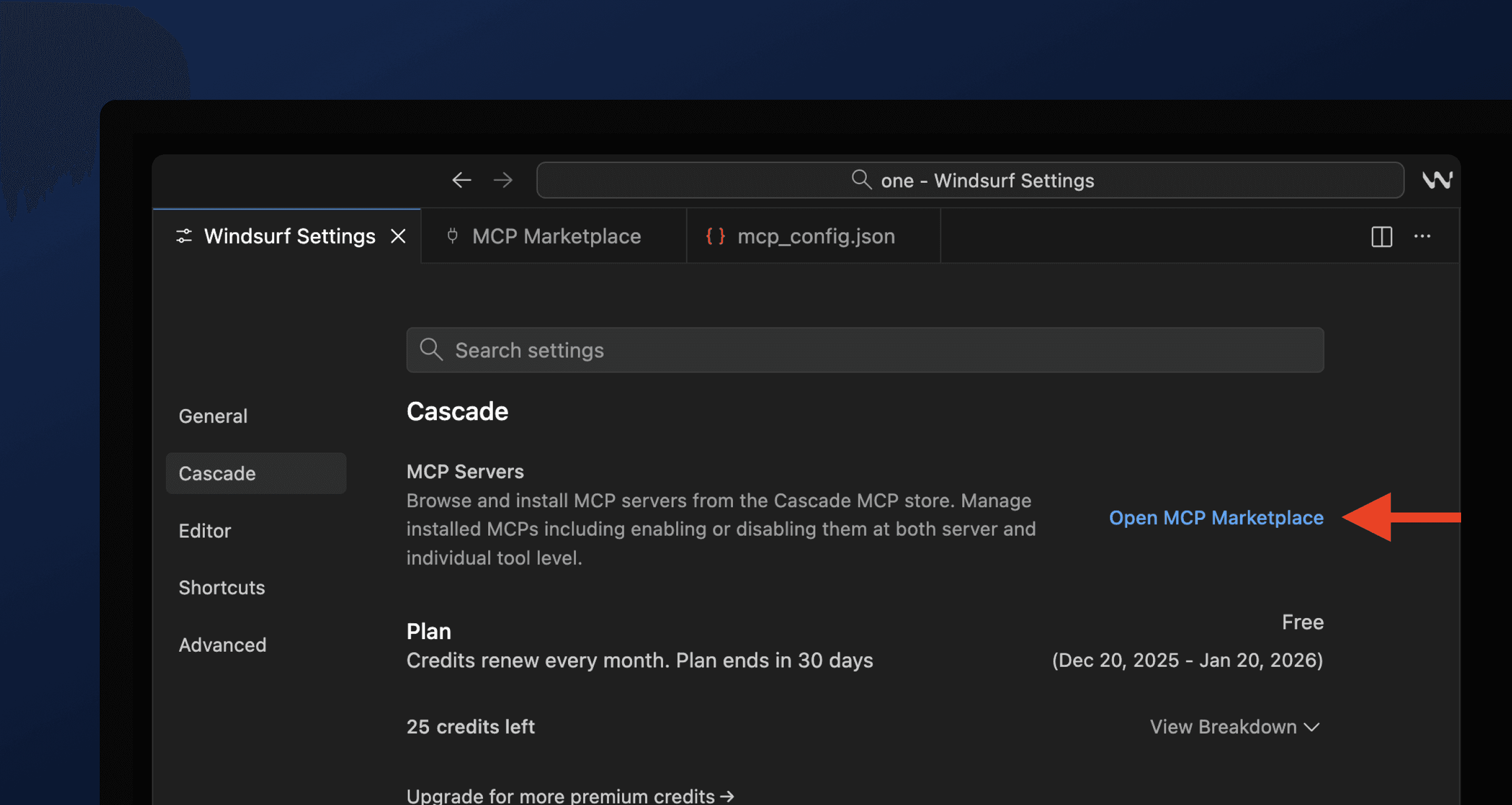The width and height of the screenshot is (1512, 805).
Task: Click Upgrade for more premium credits
Action: pyautogui.click(x=570, y=796)
